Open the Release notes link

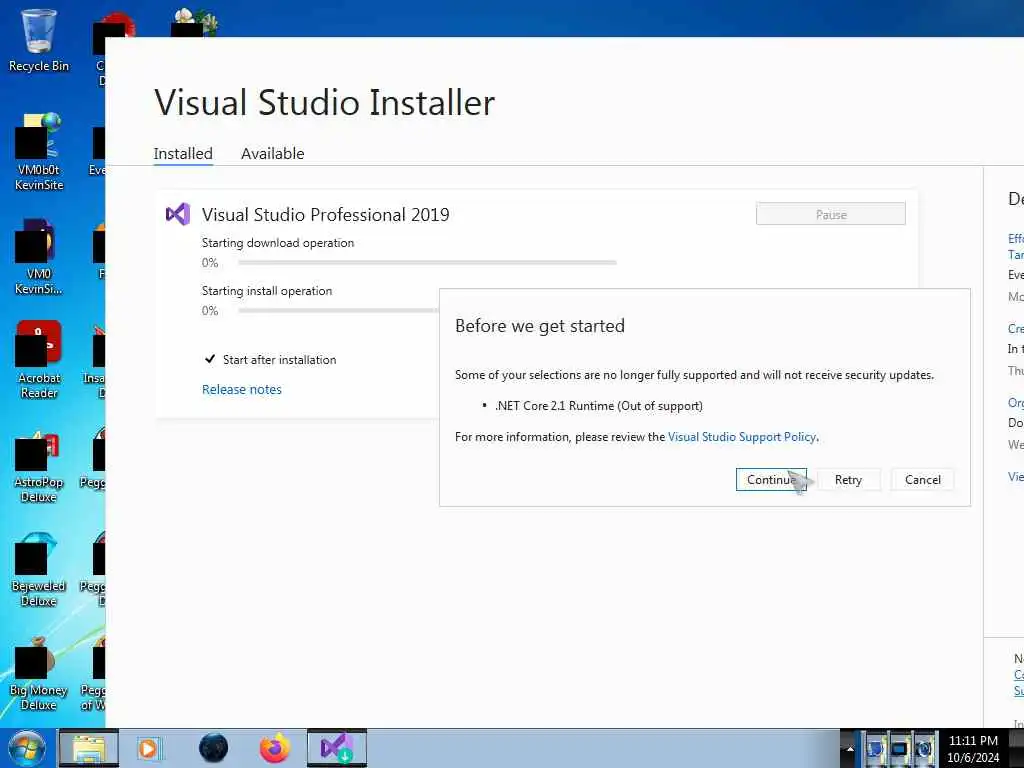pos(242,389)
